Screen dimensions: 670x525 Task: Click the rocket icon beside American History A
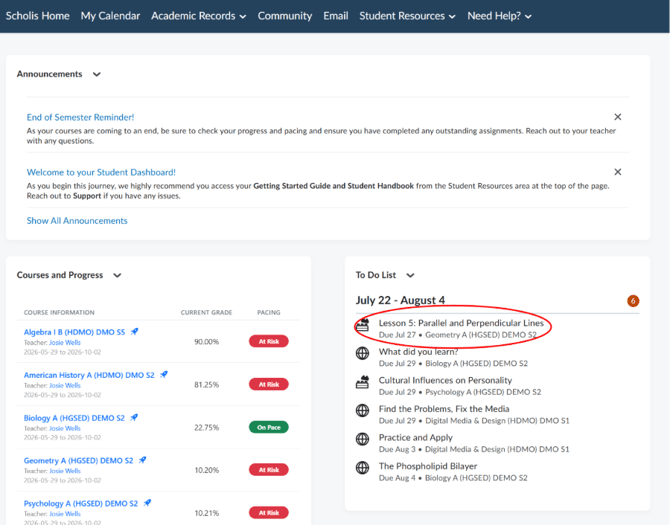[164, 375]
